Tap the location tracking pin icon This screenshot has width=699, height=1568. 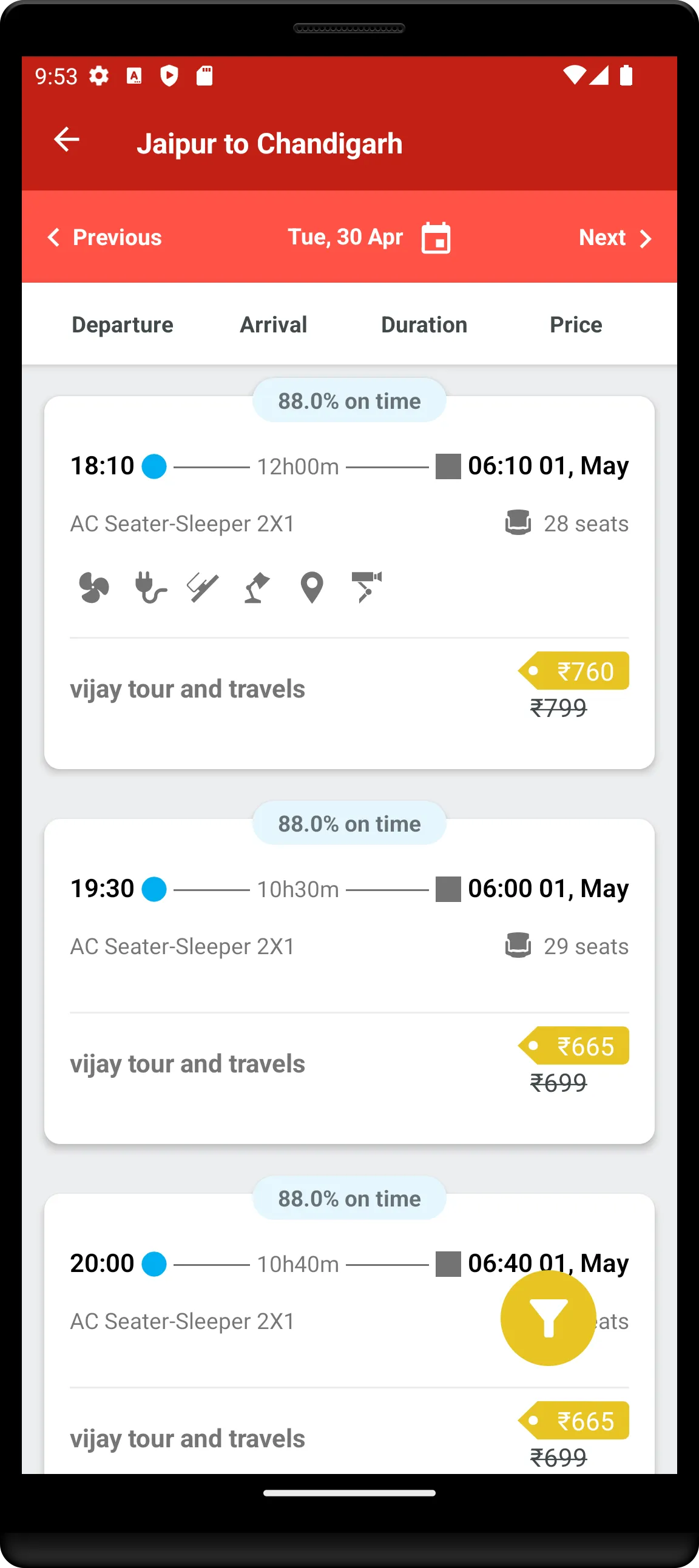coord(312,587)
